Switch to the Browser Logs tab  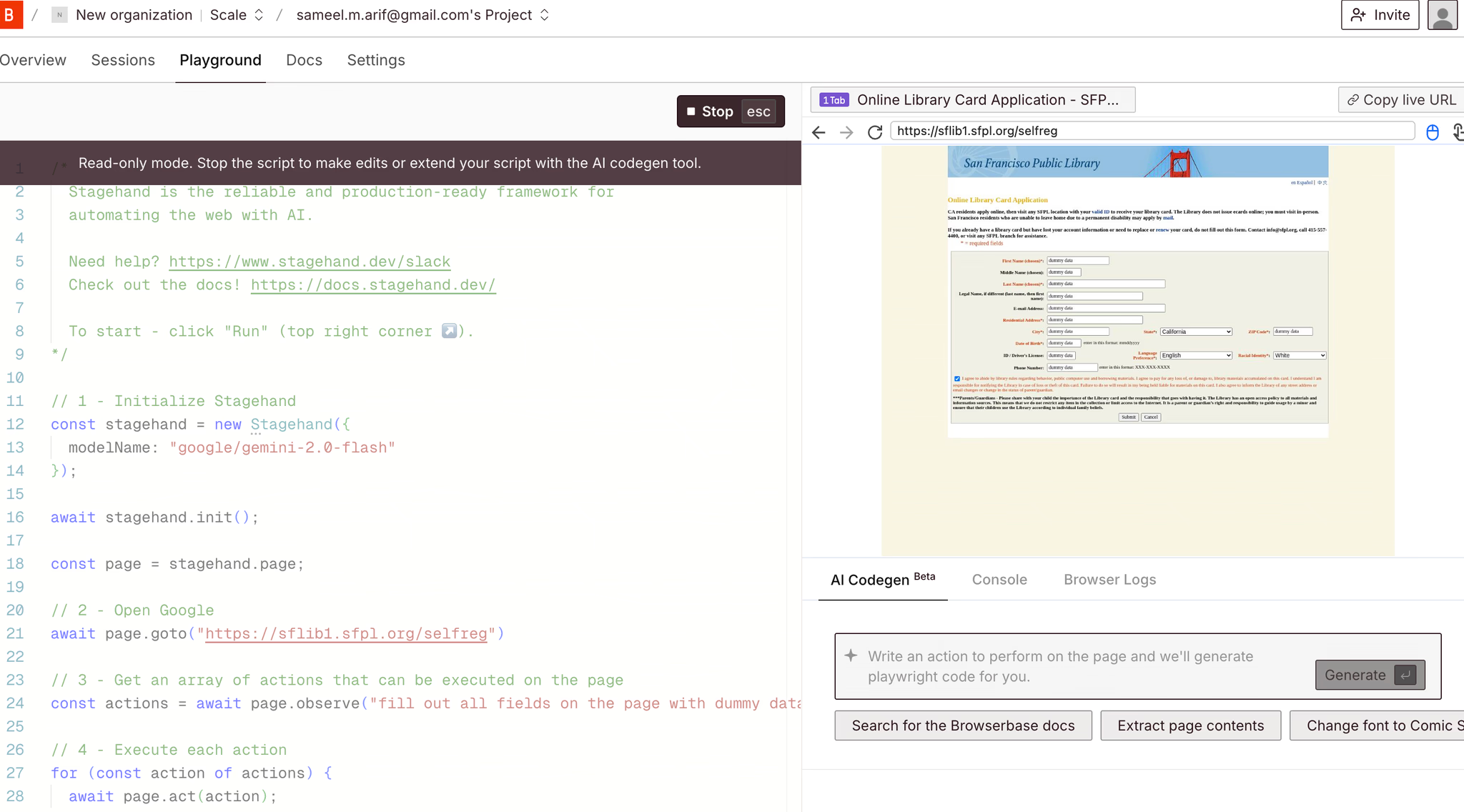tap(1109, 580)
